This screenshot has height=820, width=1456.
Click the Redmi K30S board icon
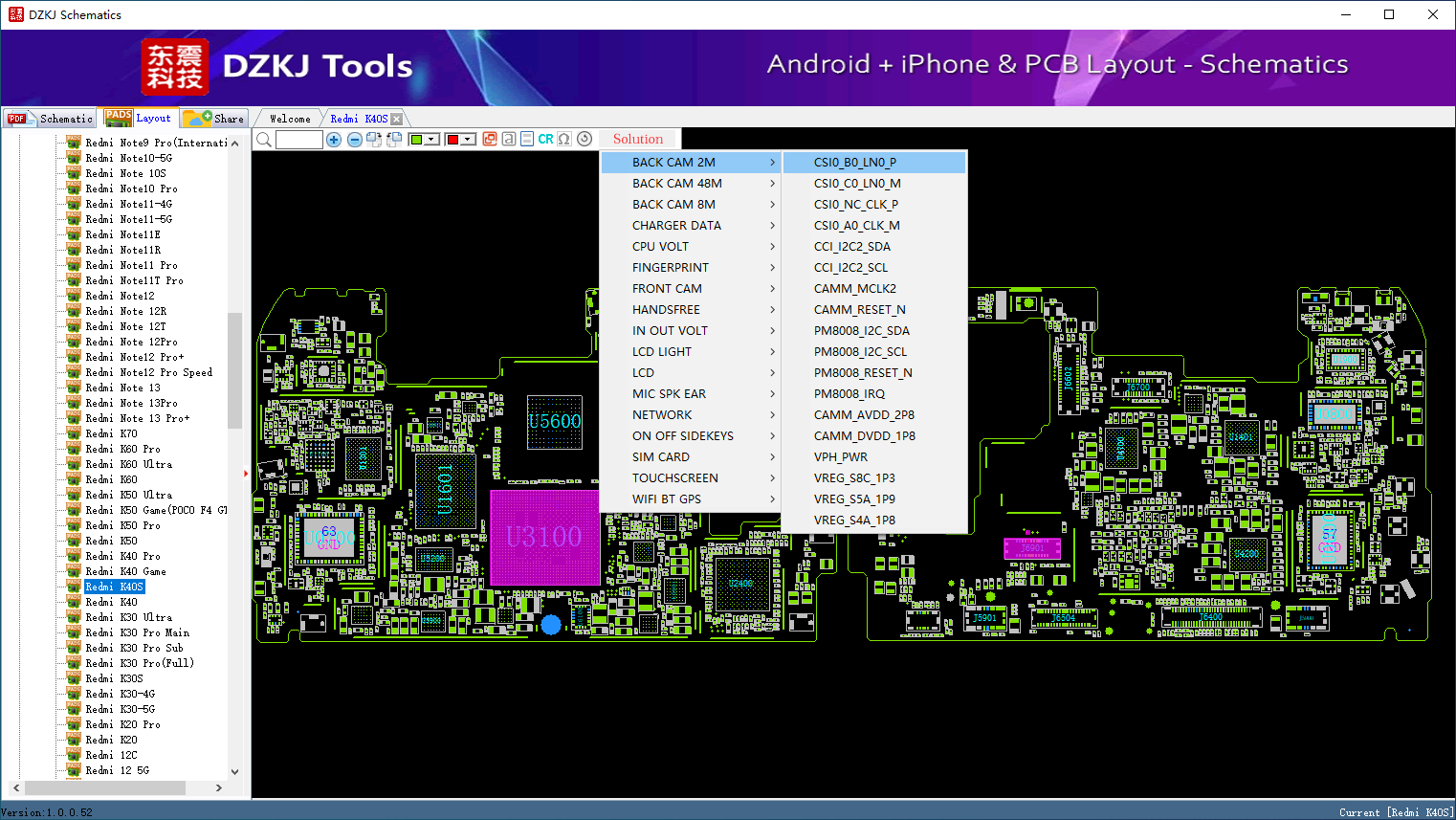point(74,678)
